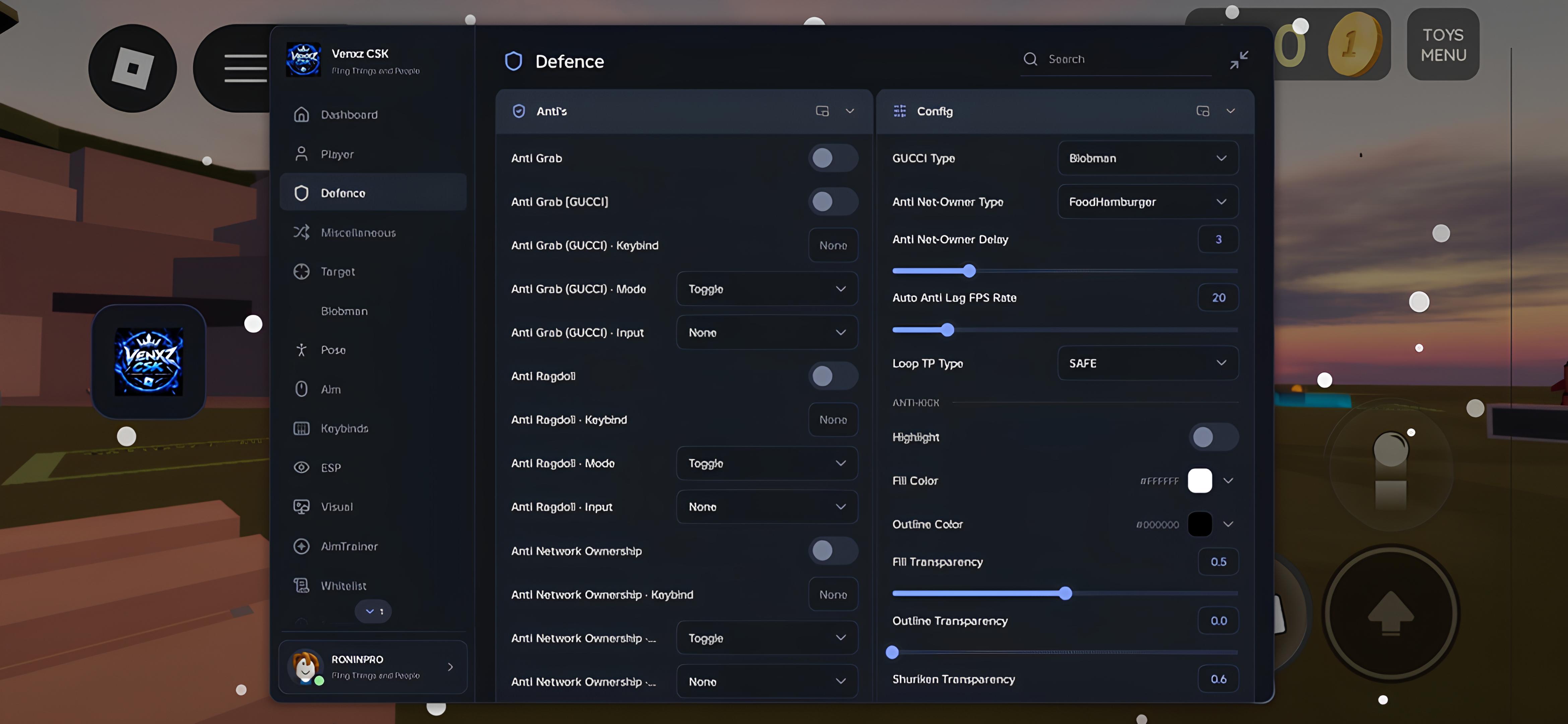The height and width of the screenshot is (724, 1568).
Task: Click the minimize arrows icon beside Search
Action: (1239, 60)
